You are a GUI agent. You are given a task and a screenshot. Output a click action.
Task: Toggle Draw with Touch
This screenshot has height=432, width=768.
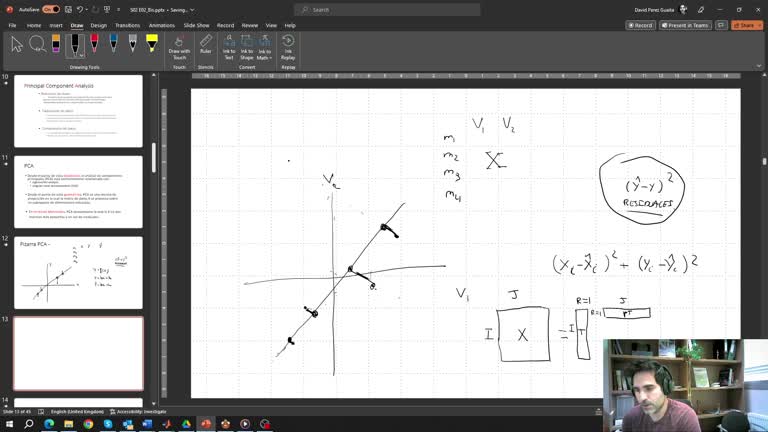point(179,47)
